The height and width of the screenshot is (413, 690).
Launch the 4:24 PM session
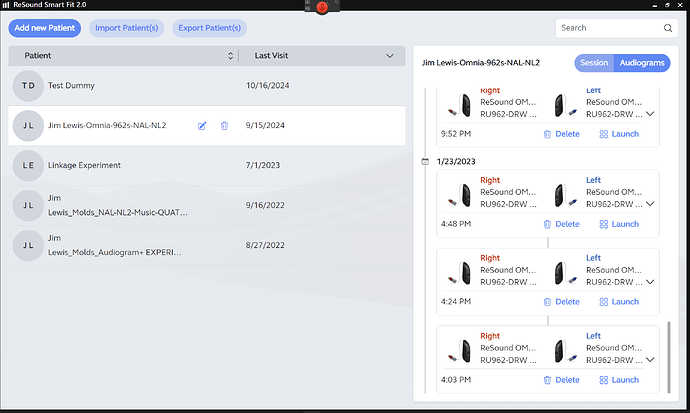[x=619, y=302]
